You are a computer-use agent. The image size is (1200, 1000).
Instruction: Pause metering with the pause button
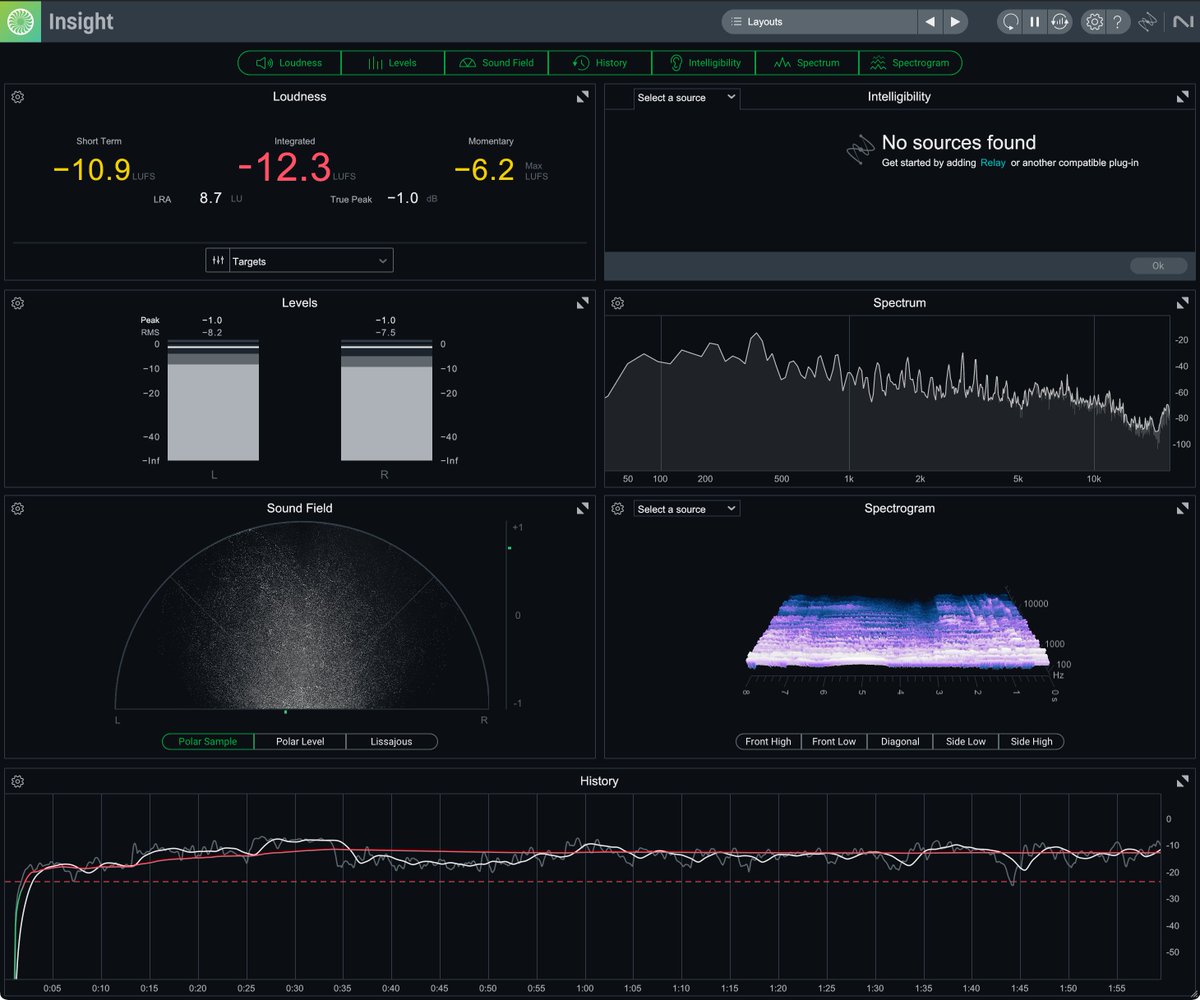tap(1035, 21)
